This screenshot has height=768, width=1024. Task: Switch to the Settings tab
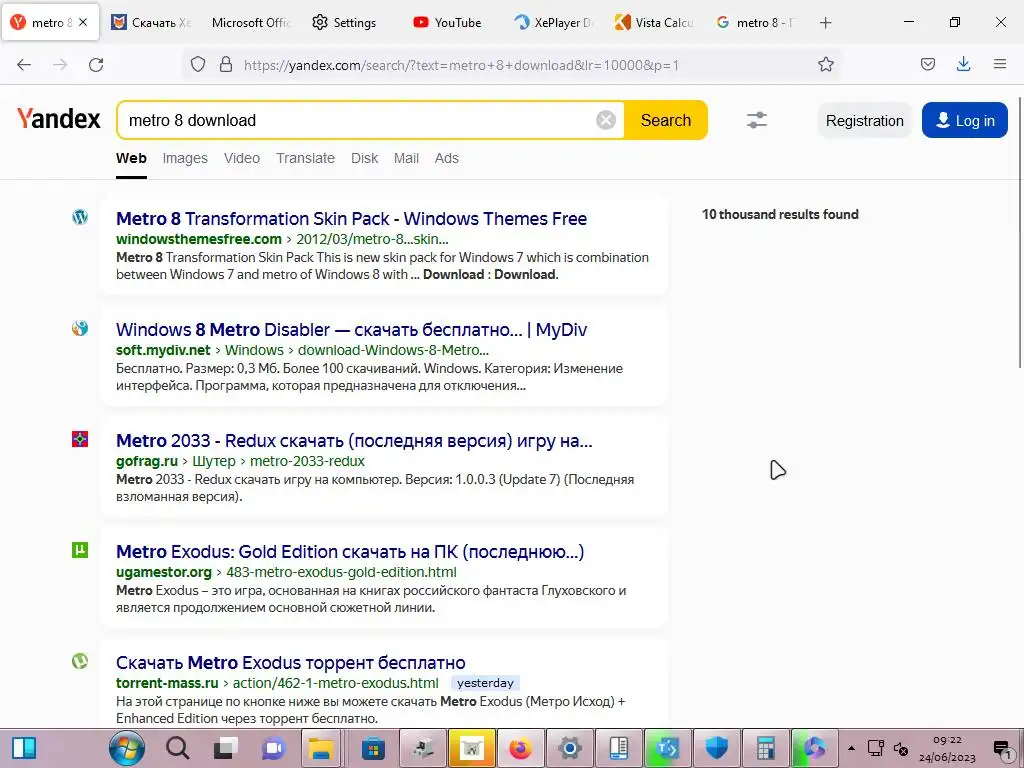pyautogui.click(x=345, y=23)
